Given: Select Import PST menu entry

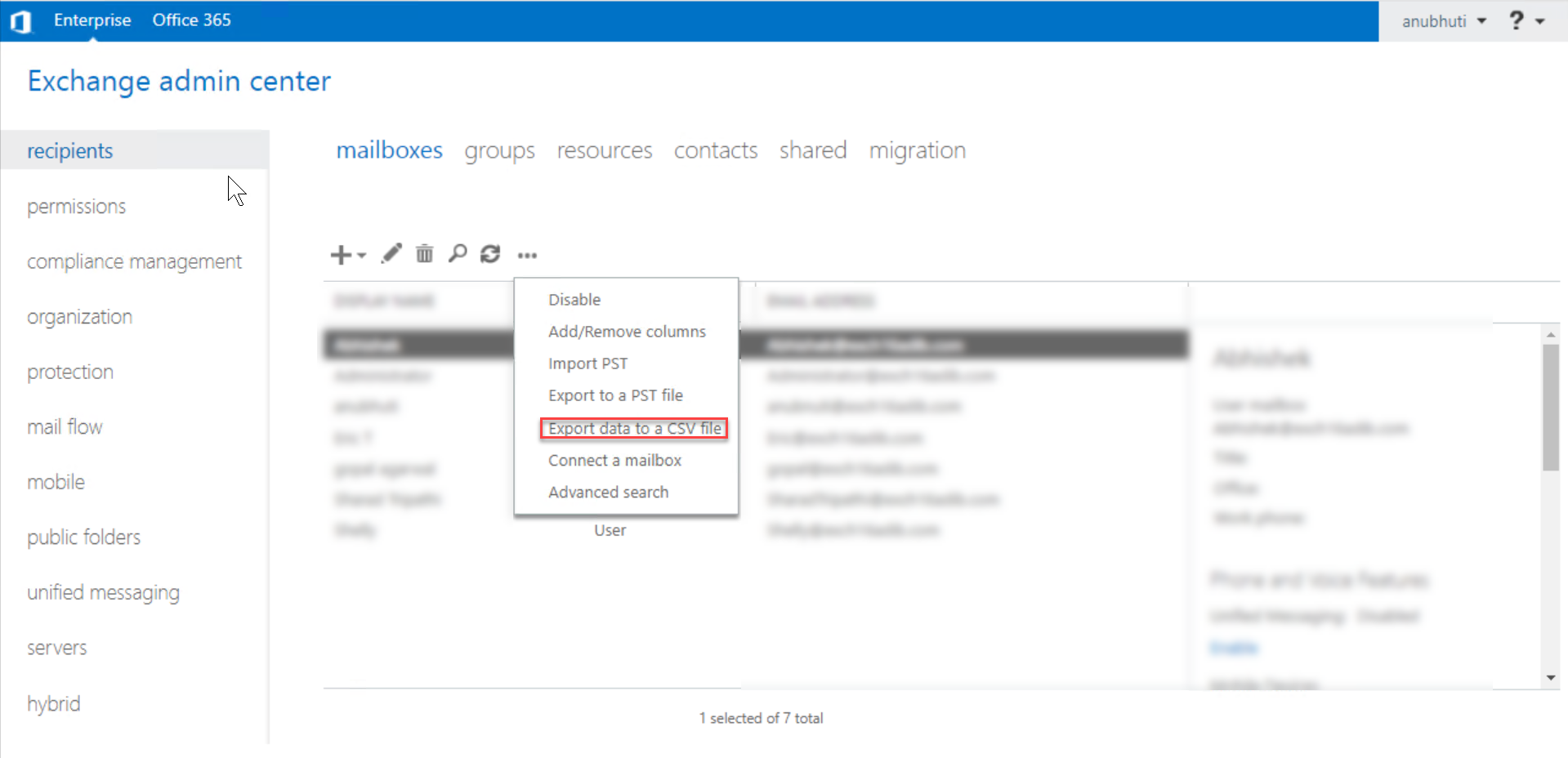Looking at the screenshot, I should [x=587, y=363].
